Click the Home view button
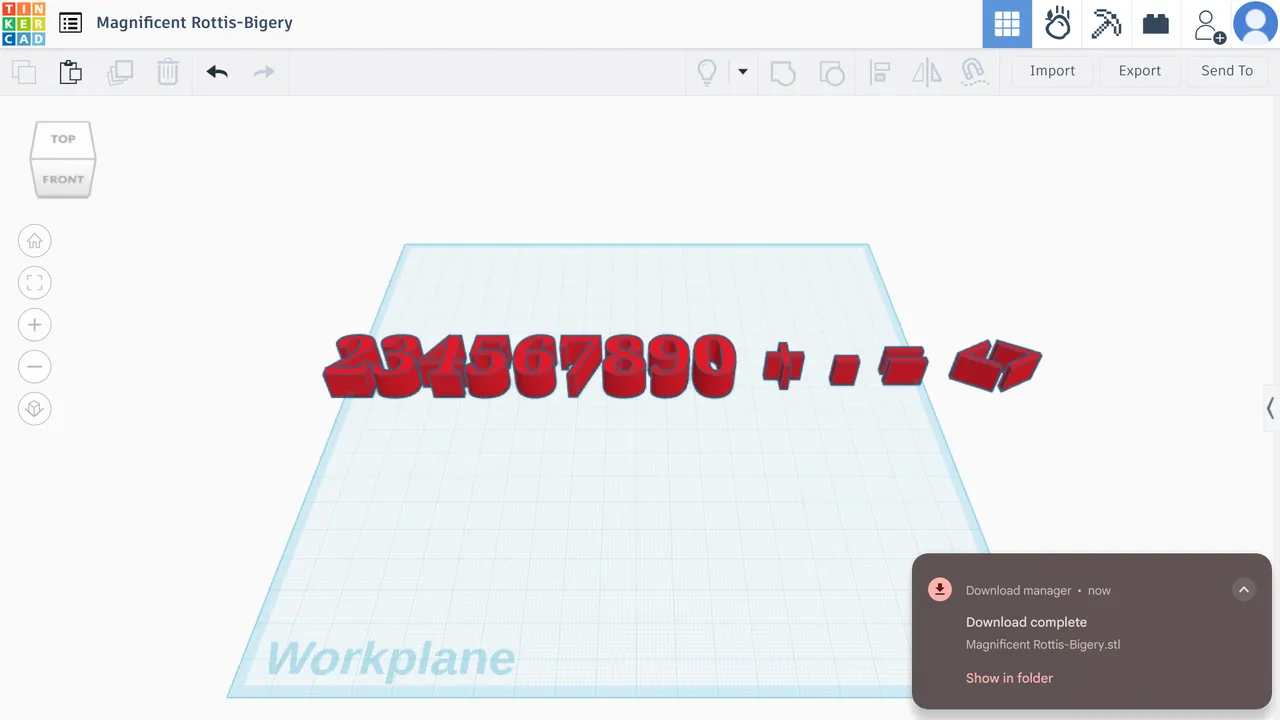Viewport: 1280px width, 720px height. [35, 241]
